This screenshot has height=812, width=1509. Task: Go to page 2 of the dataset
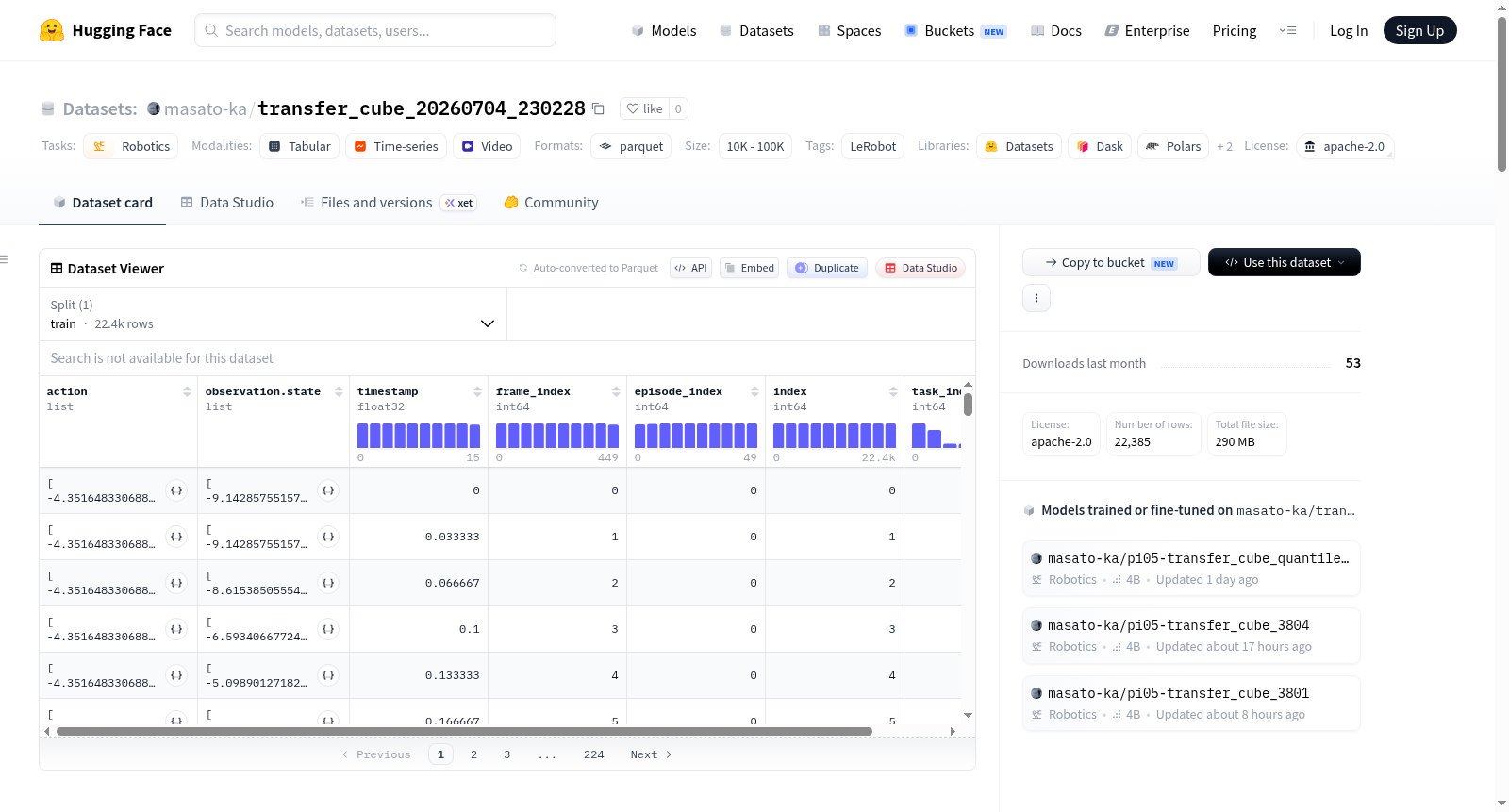[x=473, y=754]
